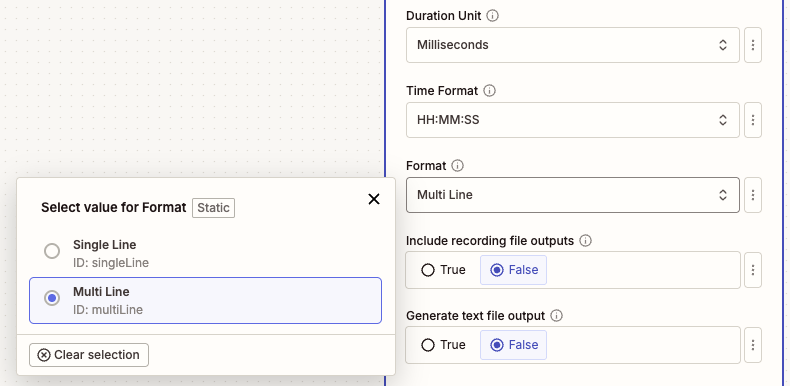Image resolution: width=790 pixels, height=386 pixels.
Task: Click the 'ID: singleLine' text
Action: (111, 263)
